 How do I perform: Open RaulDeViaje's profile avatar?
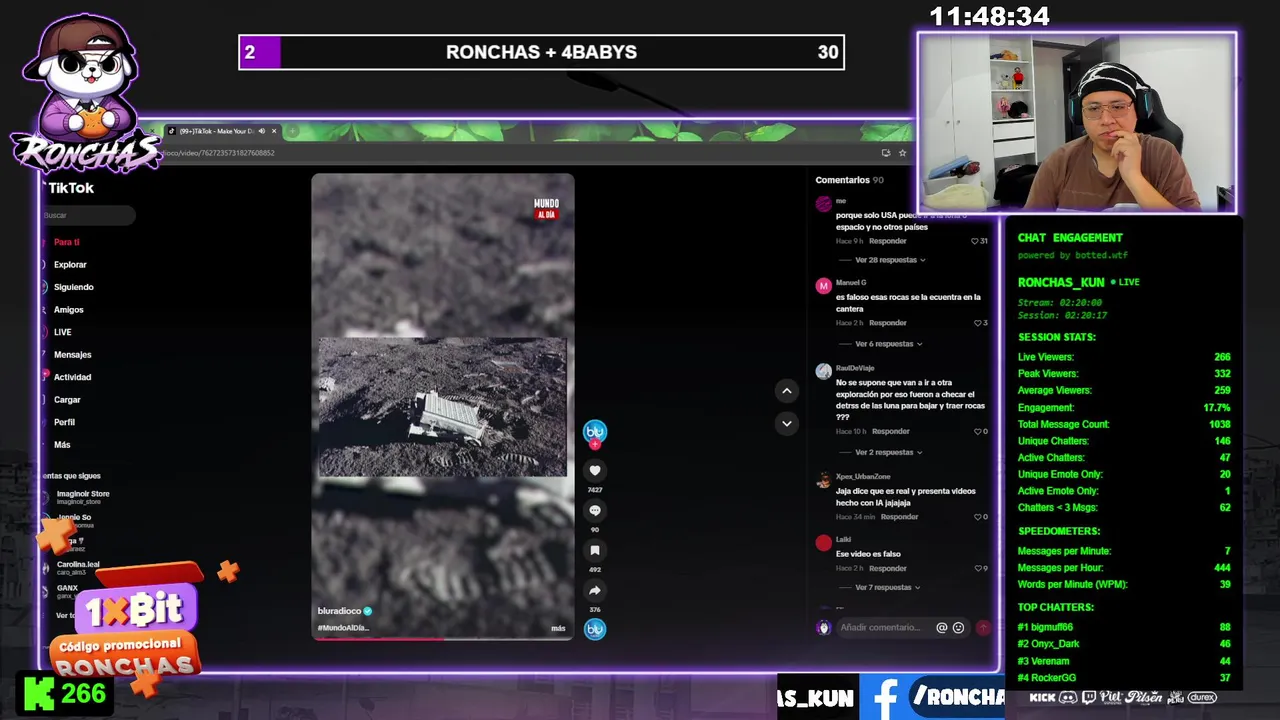pos(823,371)
